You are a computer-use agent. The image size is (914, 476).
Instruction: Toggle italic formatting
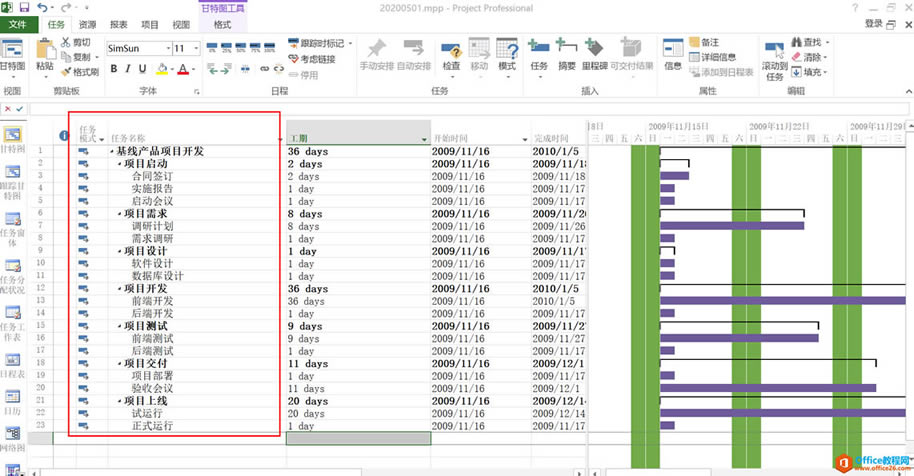[x=128, y=69]
